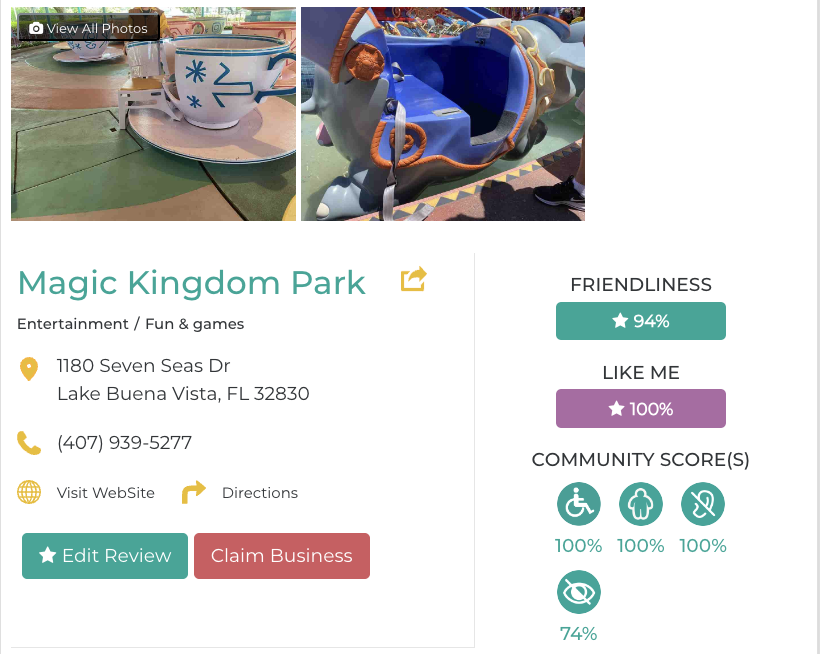Select the hearing impairment score icon
Viewport: 820px width, 654px height.
[703, 504]
